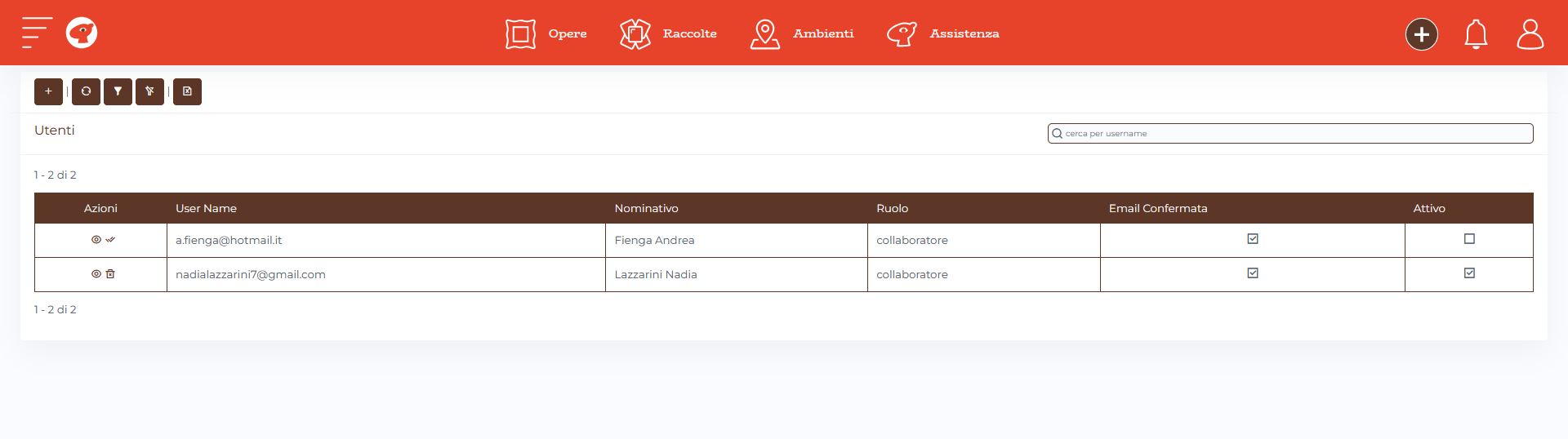
Task: Activate a.fienga@hotmail.it with double-check icon
Action: tap(110, 240)
